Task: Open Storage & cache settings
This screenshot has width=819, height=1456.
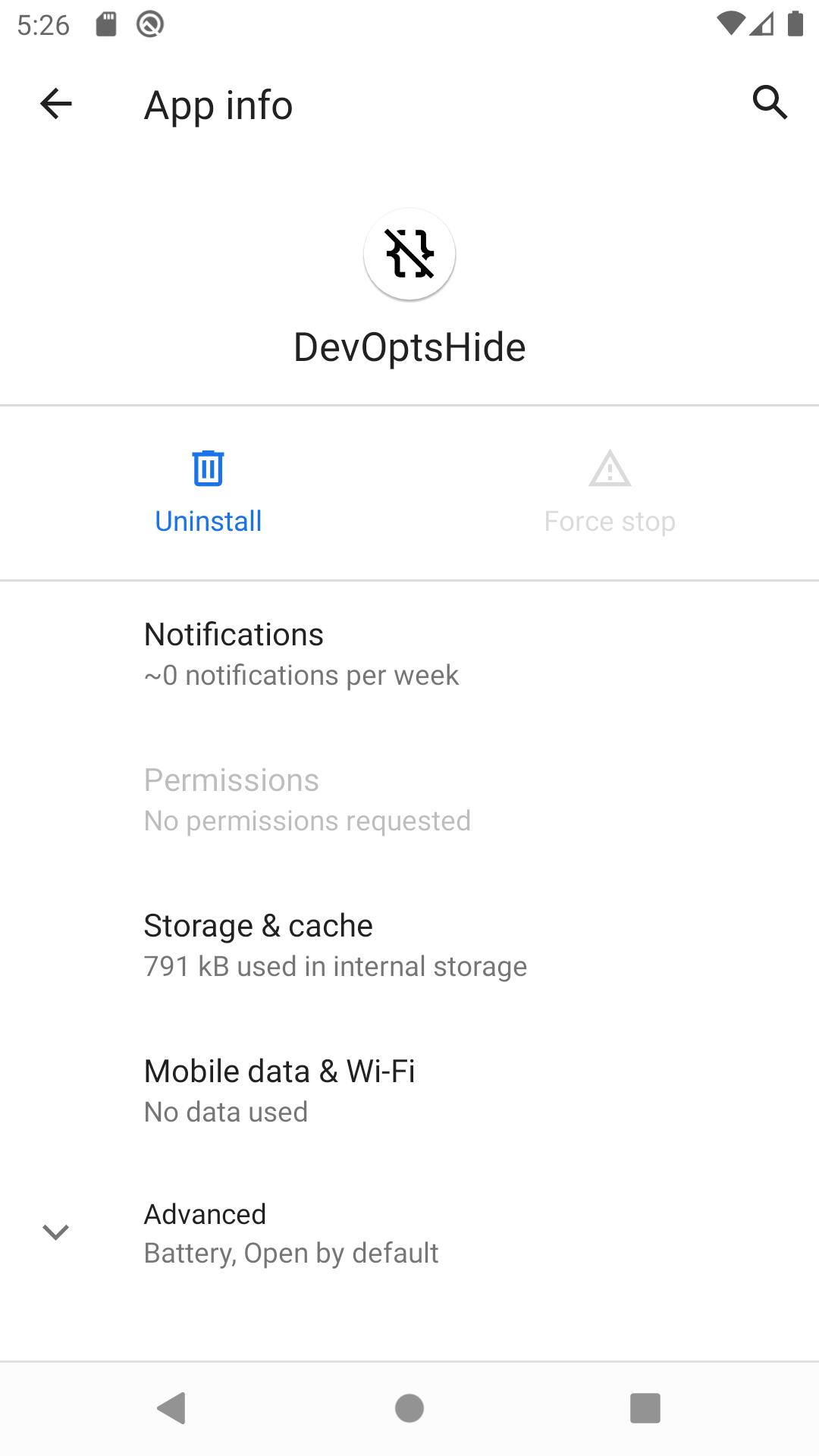Action: [409, 945]
